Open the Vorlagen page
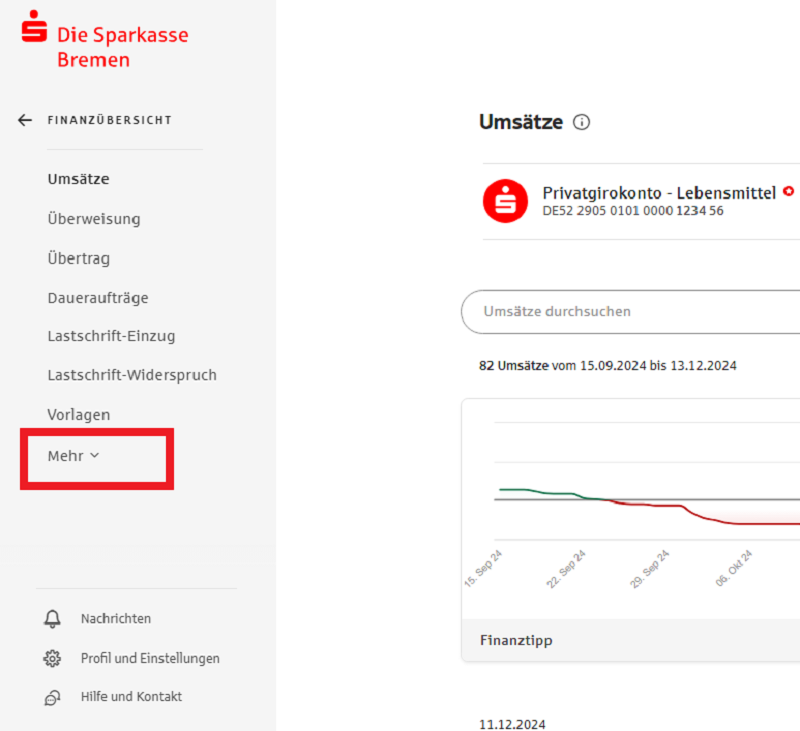Viewport: 800px width, 731px height. click(x=79, y=414)
